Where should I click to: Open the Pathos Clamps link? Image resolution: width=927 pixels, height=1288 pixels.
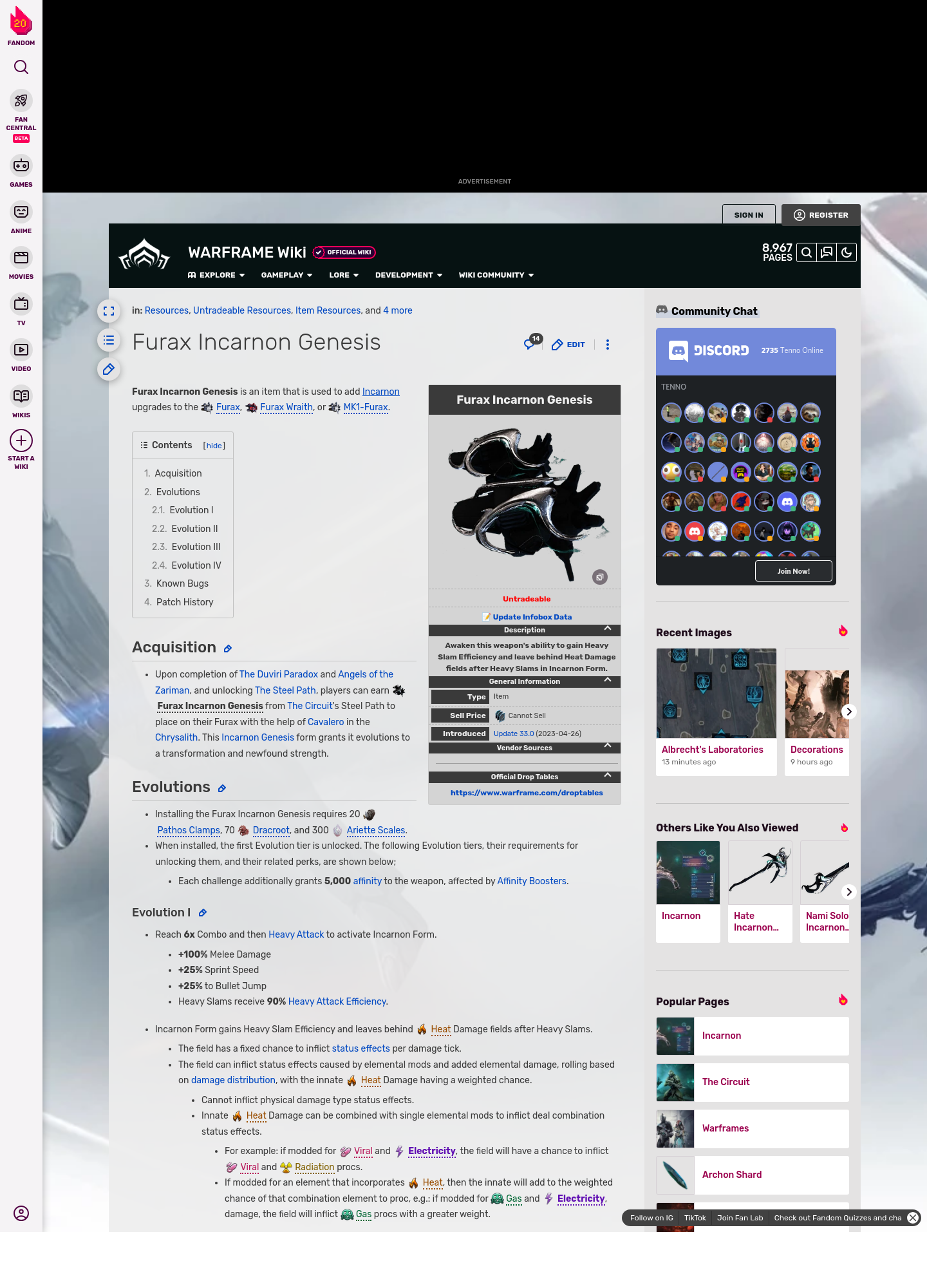tap(189, 831)
